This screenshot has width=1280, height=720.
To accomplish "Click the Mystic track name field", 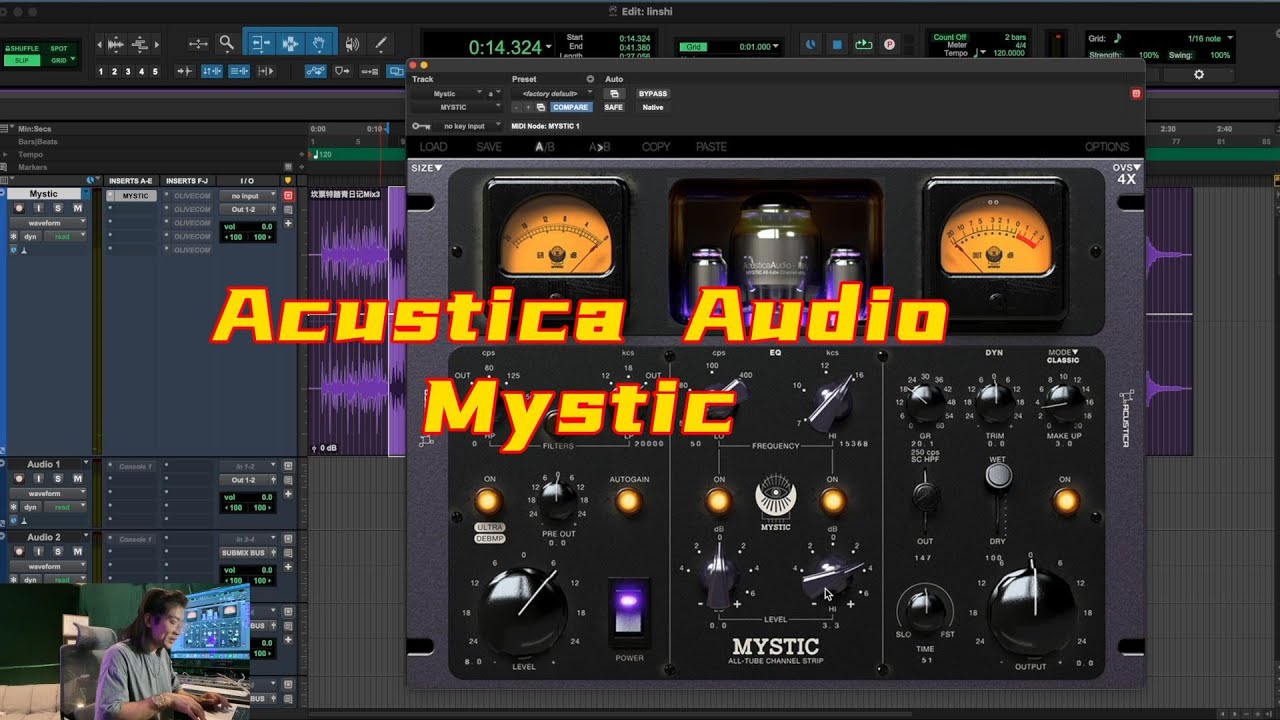I will [x=44, y=194].
